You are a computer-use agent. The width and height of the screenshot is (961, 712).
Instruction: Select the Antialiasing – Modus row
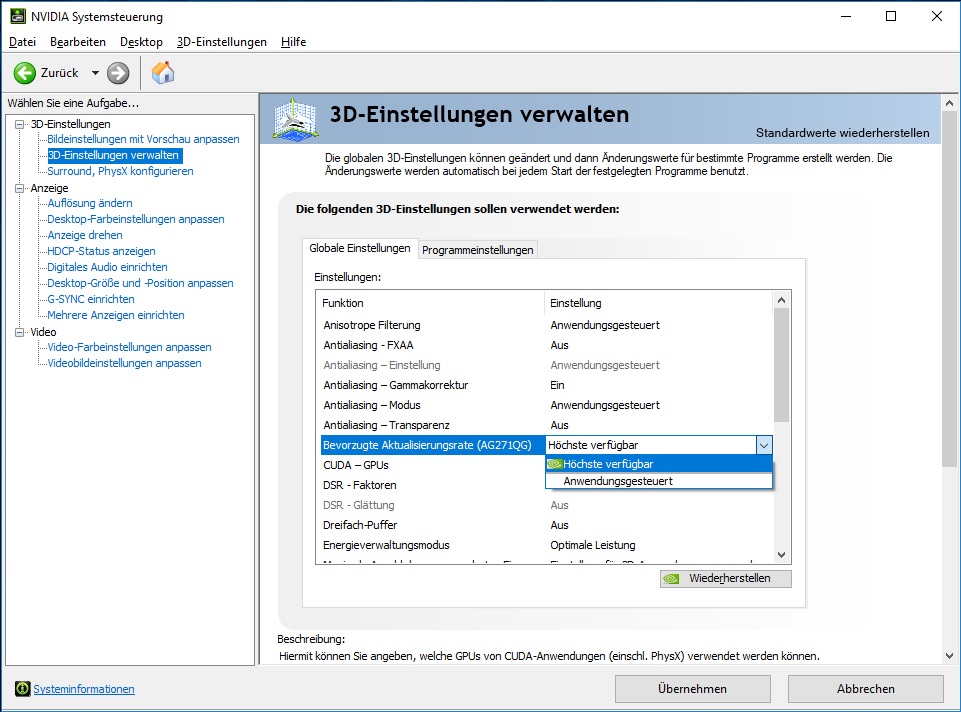click(x=546, y=405)
